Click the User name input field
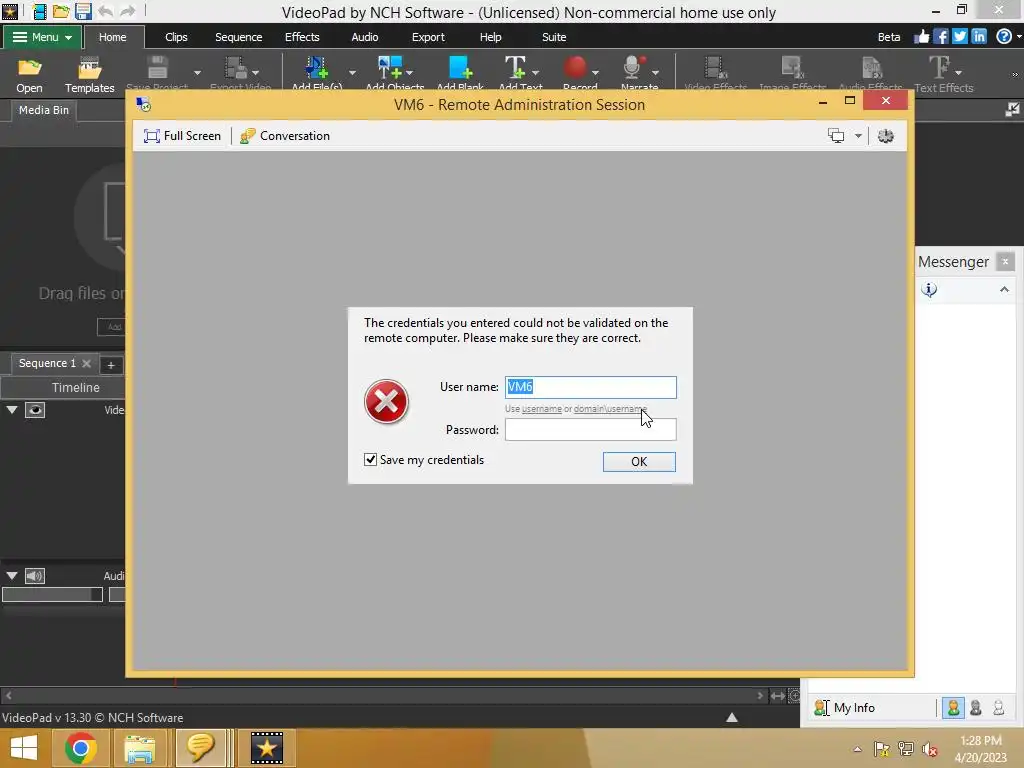 point(590,387)
